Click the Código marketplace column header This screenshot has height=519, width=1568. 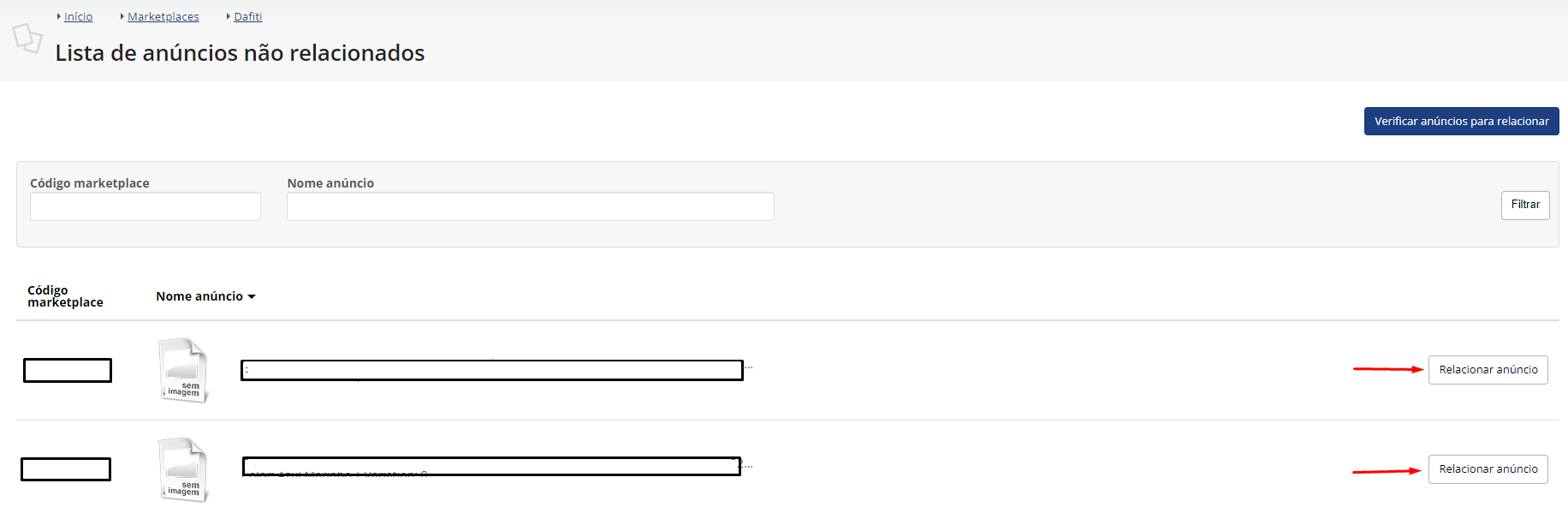coord(65,296)
